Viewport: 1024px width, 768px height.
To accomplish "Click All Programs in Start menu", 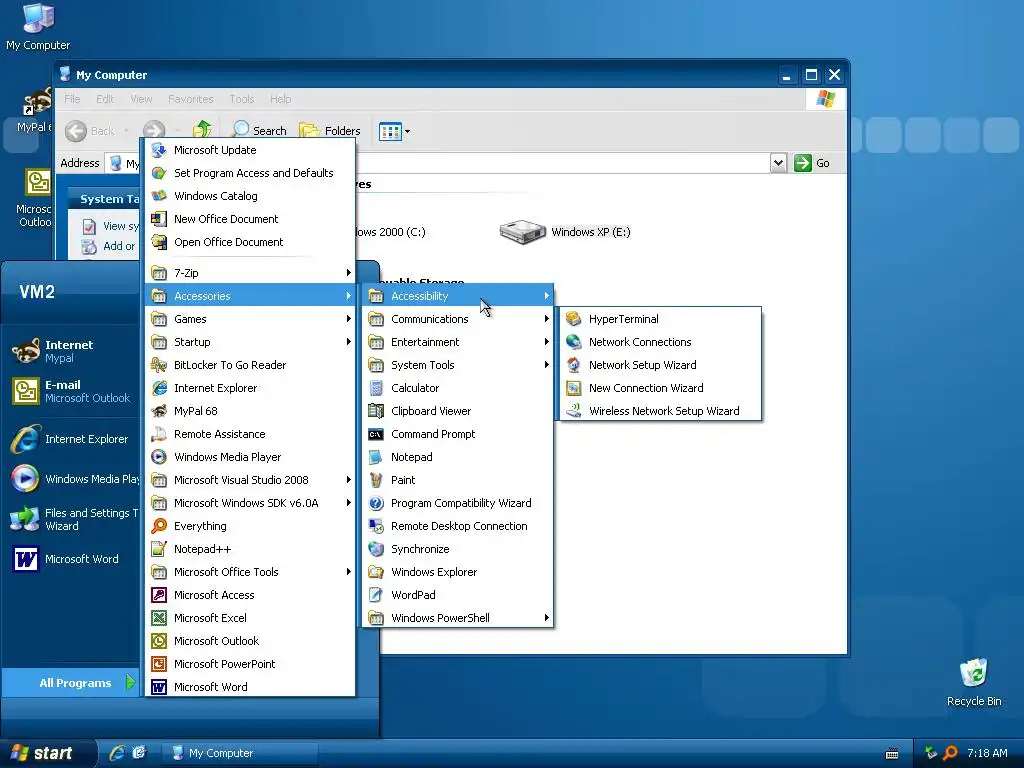I will (x=71, y=682).
